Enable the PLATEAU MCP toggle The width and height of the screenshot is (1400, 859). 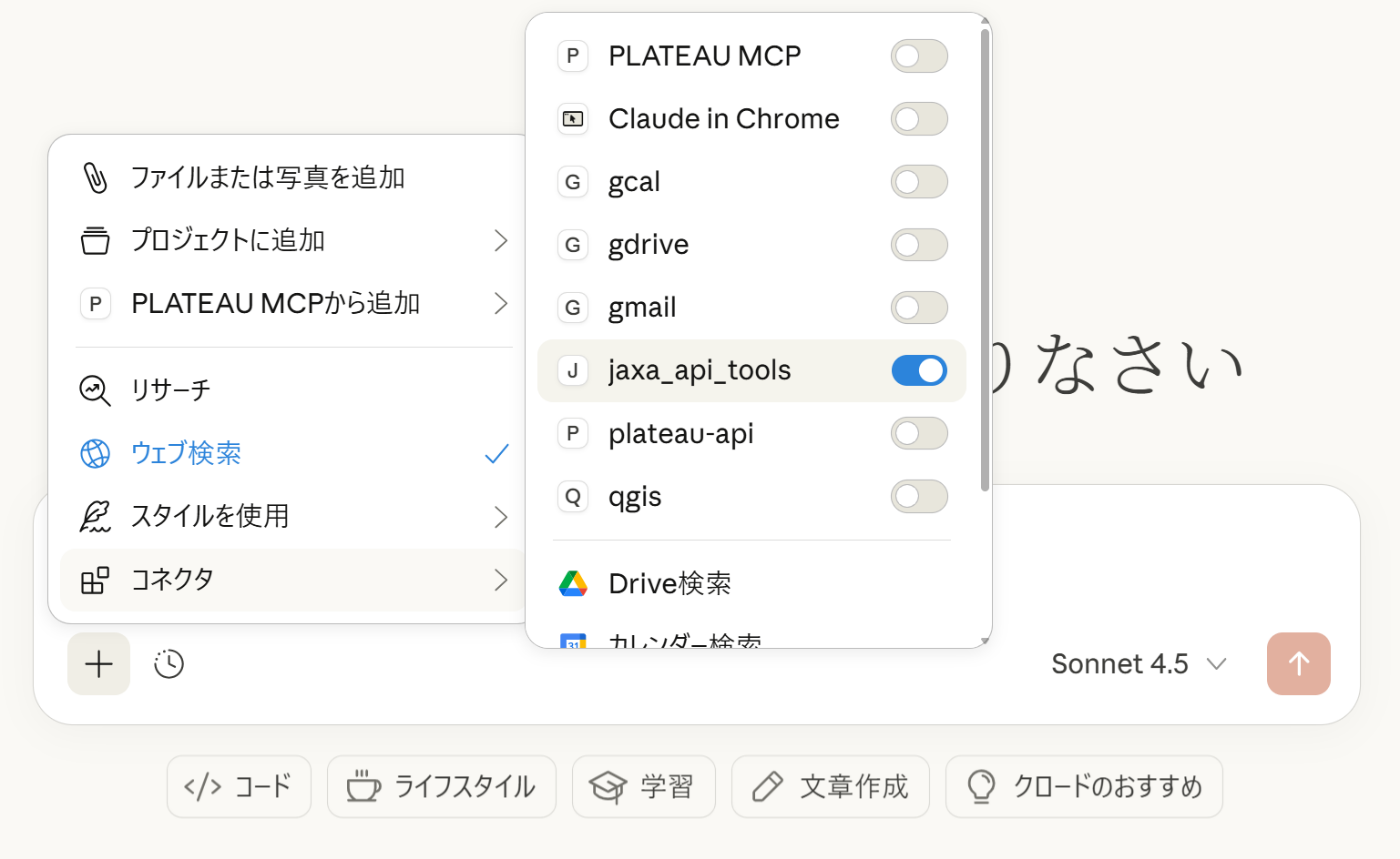coord(919,56)
